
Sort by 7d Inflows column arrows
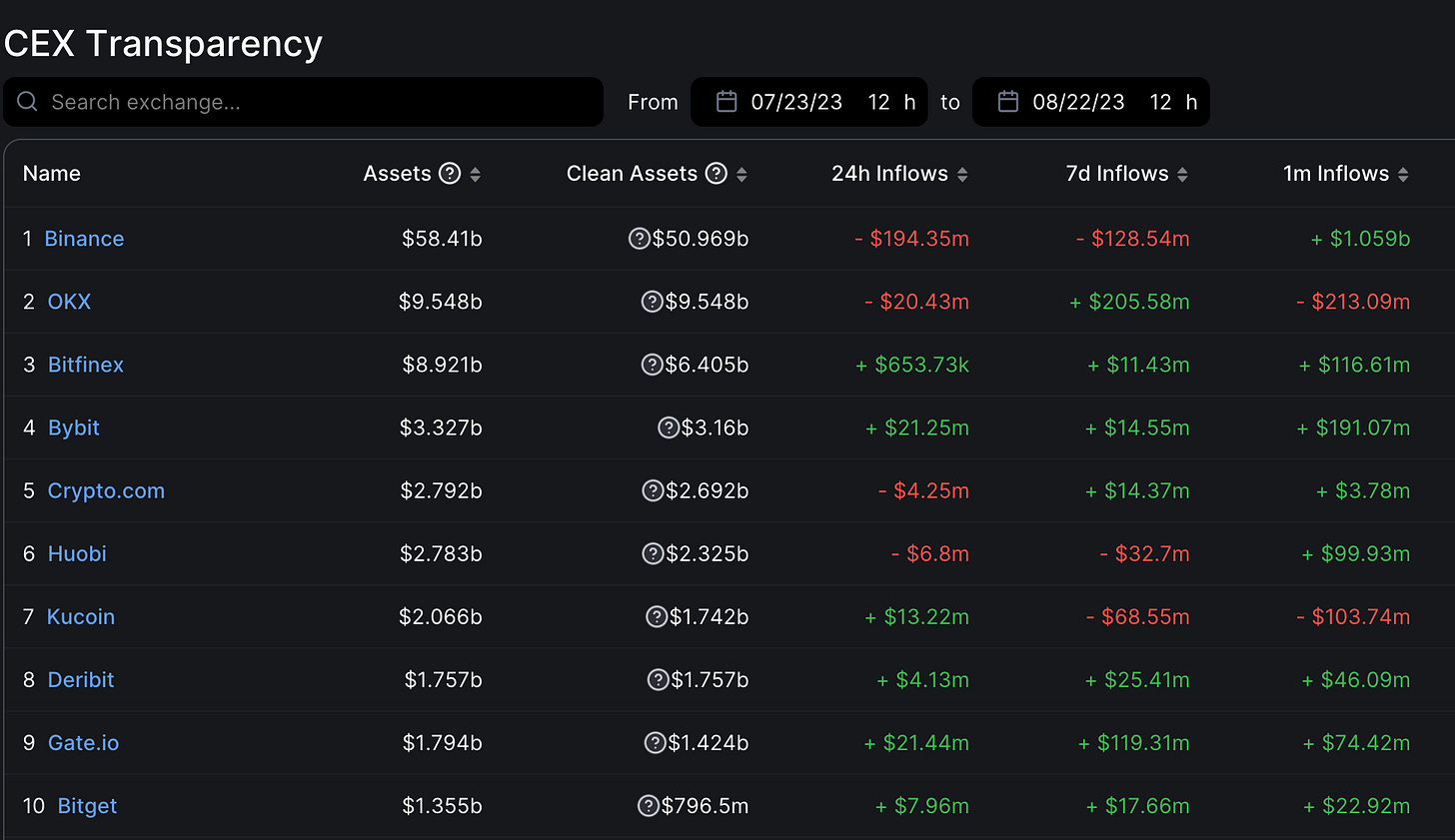point(1182,175)
